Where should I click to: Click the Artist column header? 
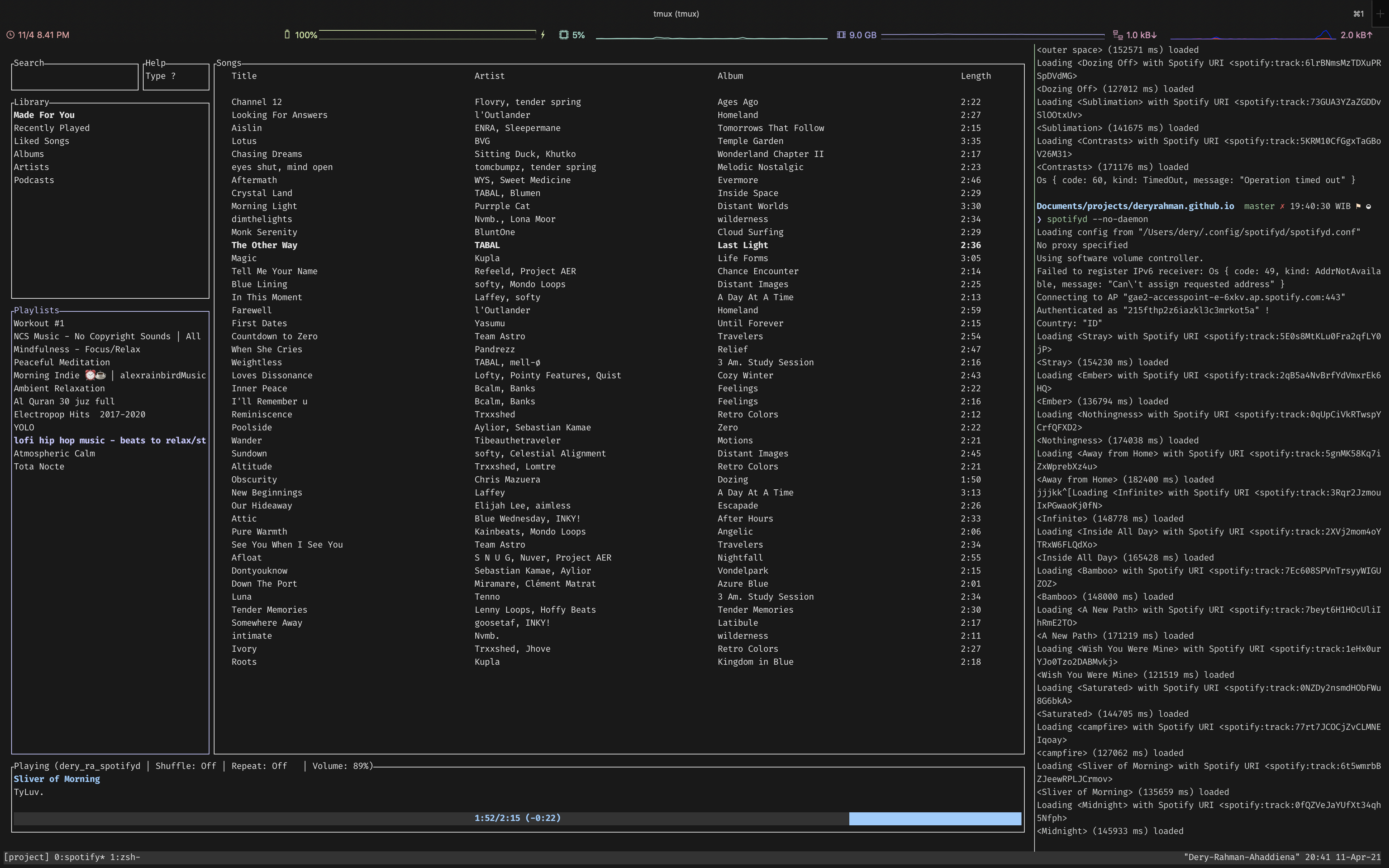(x=490, y=76)
